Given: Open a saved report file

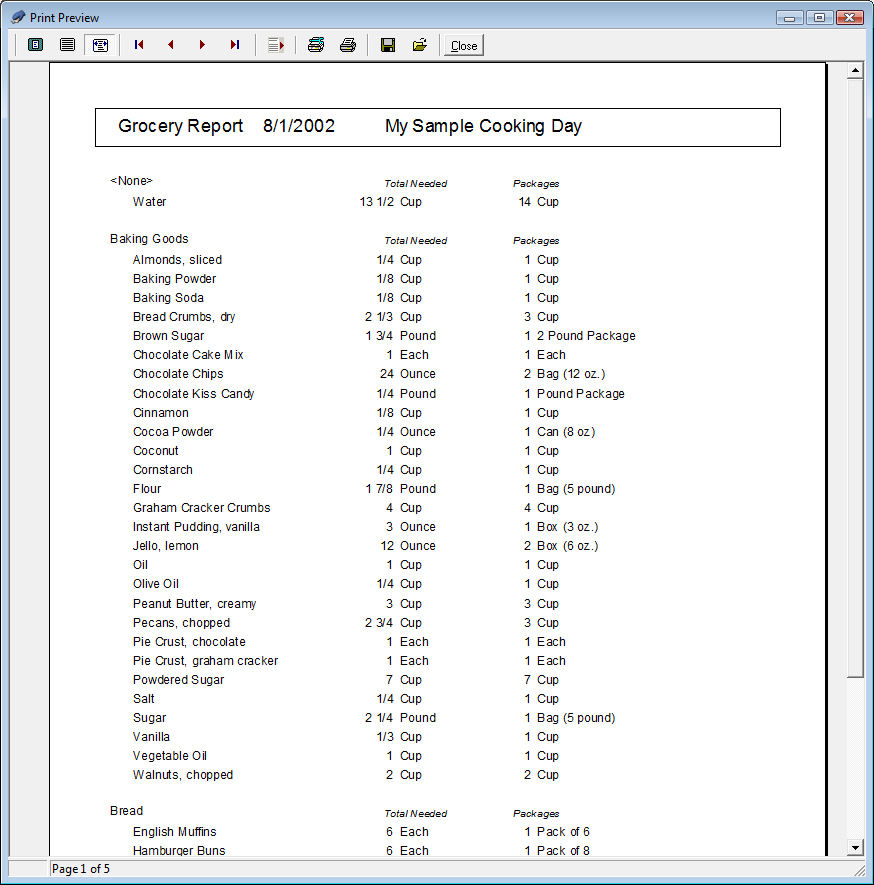Looking at the screenshot, I should [420, 45].
